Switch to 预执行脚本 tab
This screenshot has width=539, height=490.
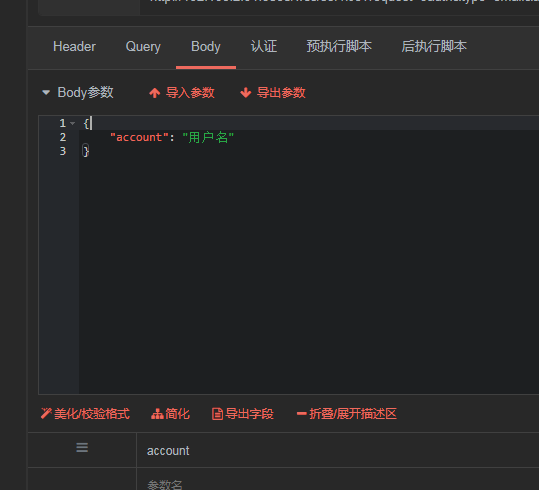(x=339, y=46)
